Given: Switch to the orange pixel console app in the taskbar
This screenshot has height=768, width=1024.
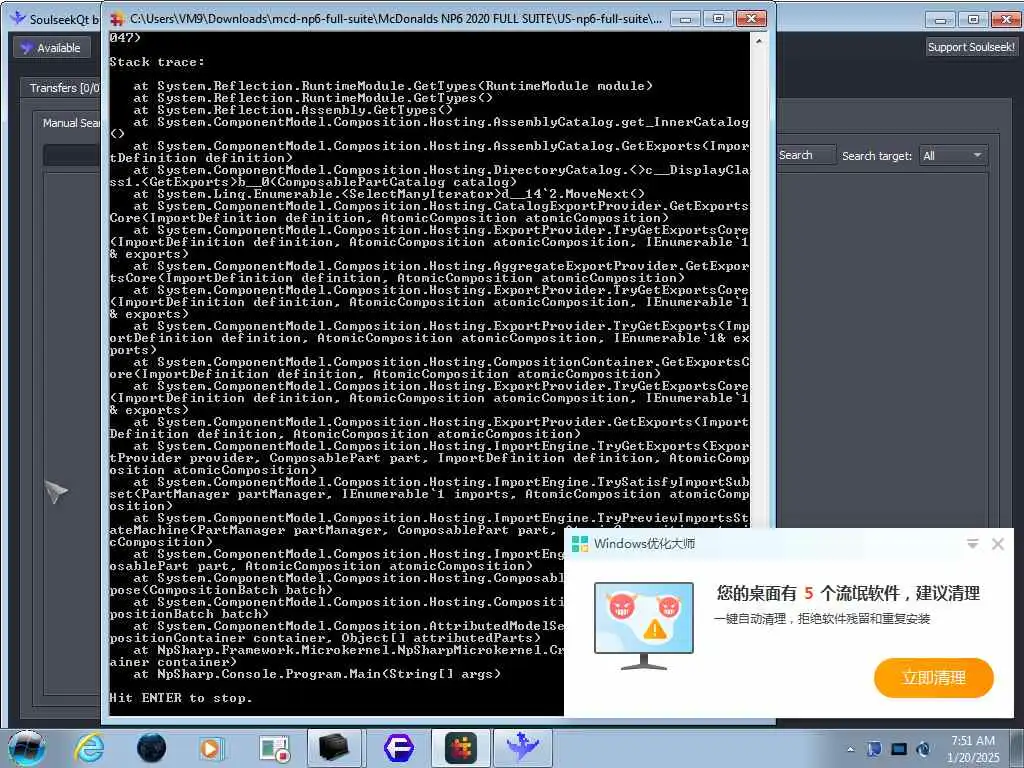Looking at the screenshot, I should coord(460,748).
